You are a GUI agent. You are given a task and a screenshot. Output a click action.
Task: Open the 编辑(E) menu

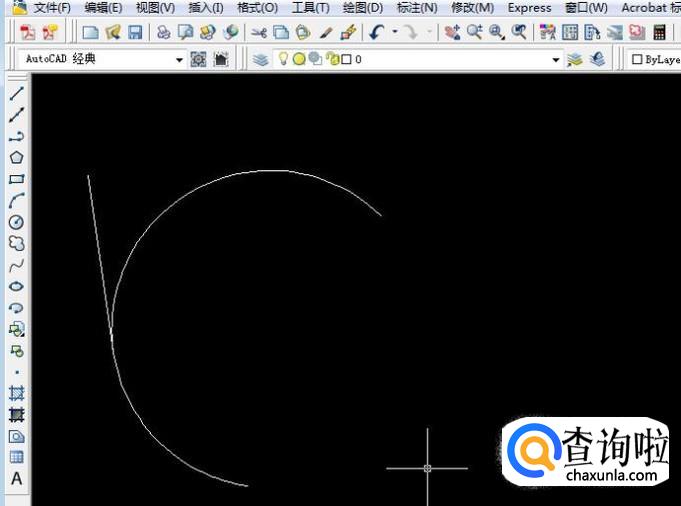pos(103,8)
